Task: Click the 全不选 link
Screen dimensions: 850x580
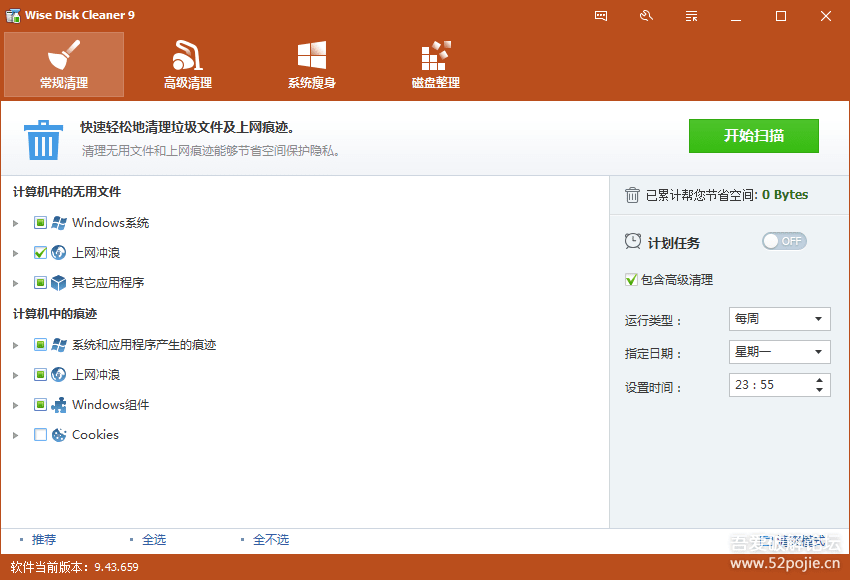Action: click(271, 539)
